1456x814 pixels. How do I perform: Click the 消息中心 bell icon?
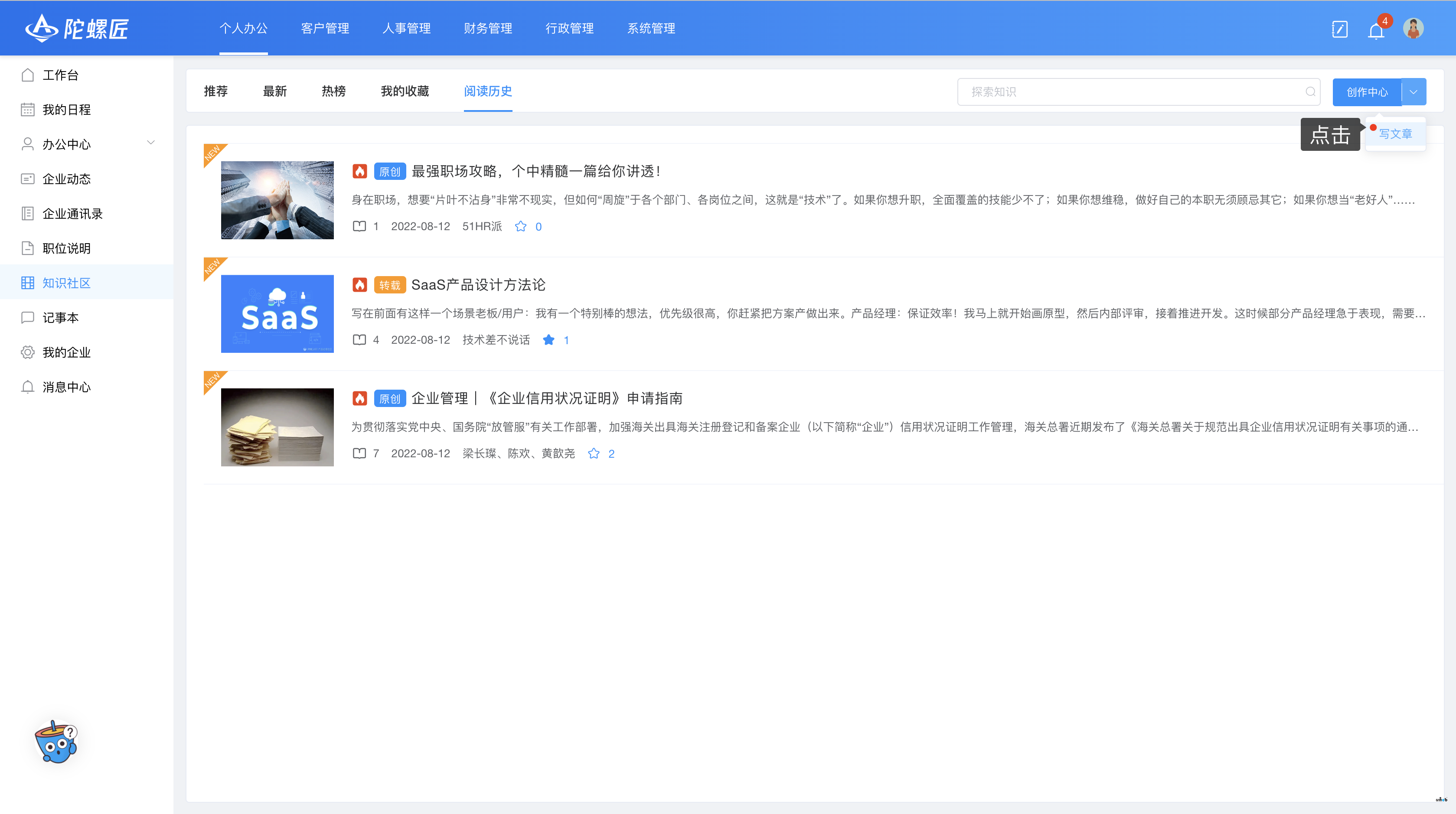(x=28, y=387)
